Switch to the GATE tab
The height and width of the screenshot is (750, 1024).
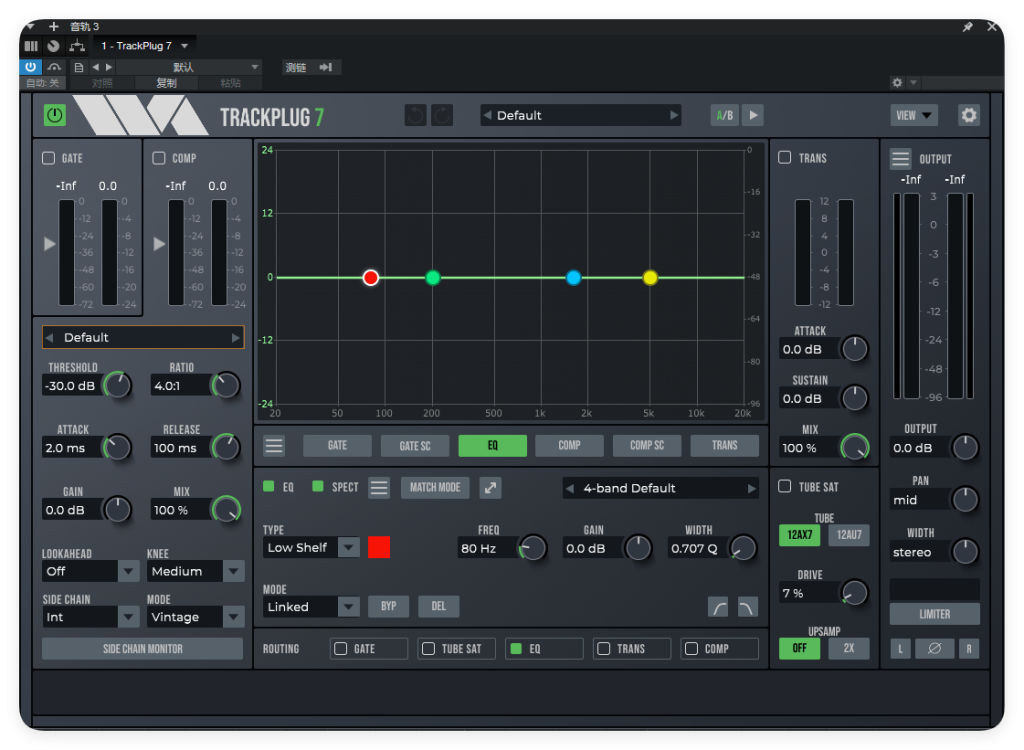(337, 446)
